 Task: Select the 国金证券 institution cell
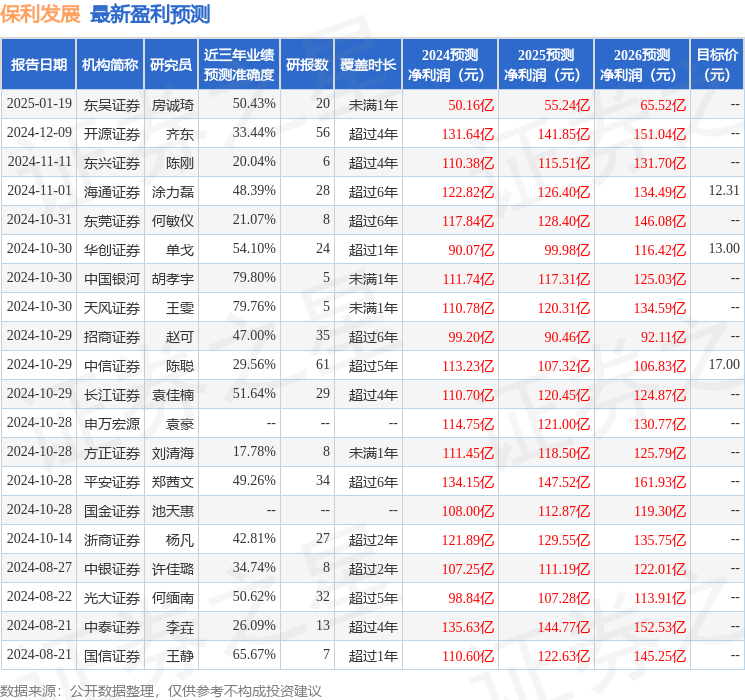tap(112, 511)
